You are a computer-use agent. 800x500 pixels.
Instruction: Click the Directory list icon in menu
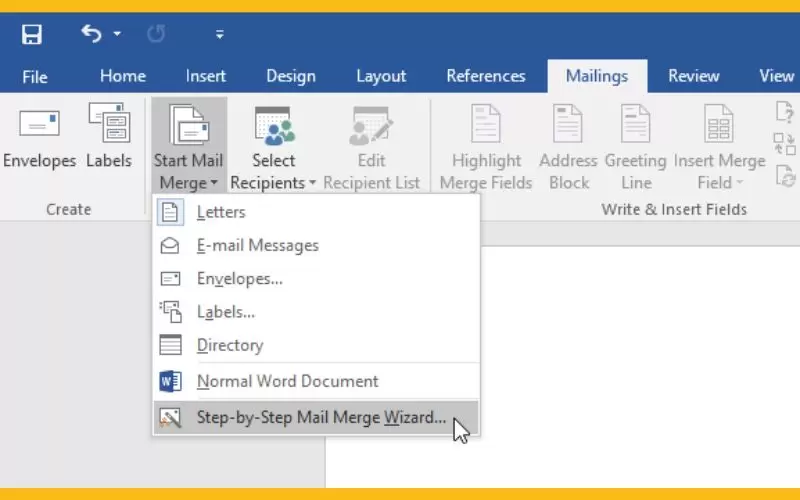(x=170, y=345)
